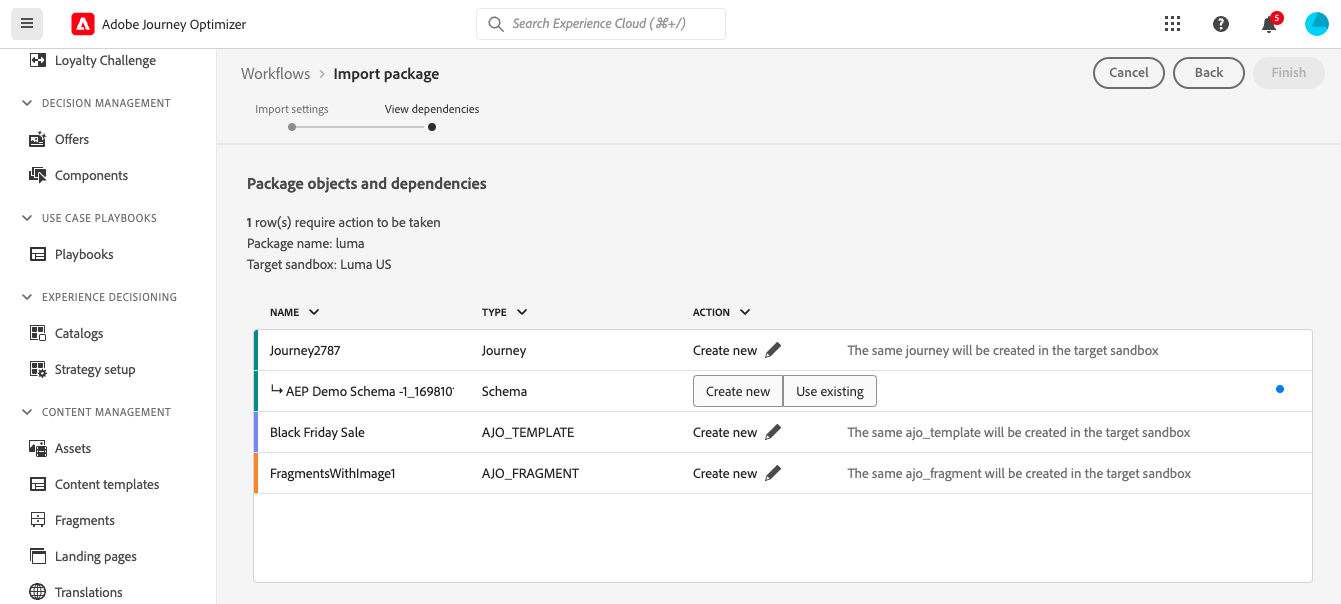Click the Back button

(1209, 73)
